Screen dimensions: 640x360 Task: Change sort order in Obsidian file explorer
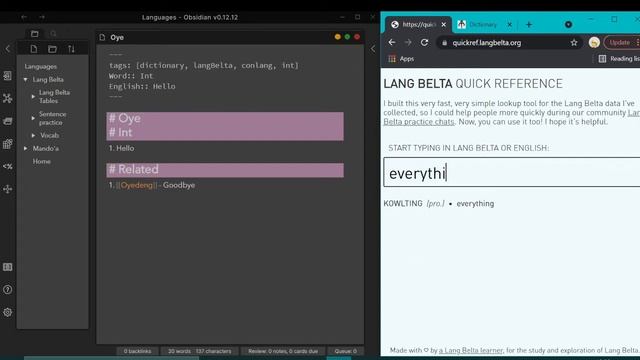point(71,49)
